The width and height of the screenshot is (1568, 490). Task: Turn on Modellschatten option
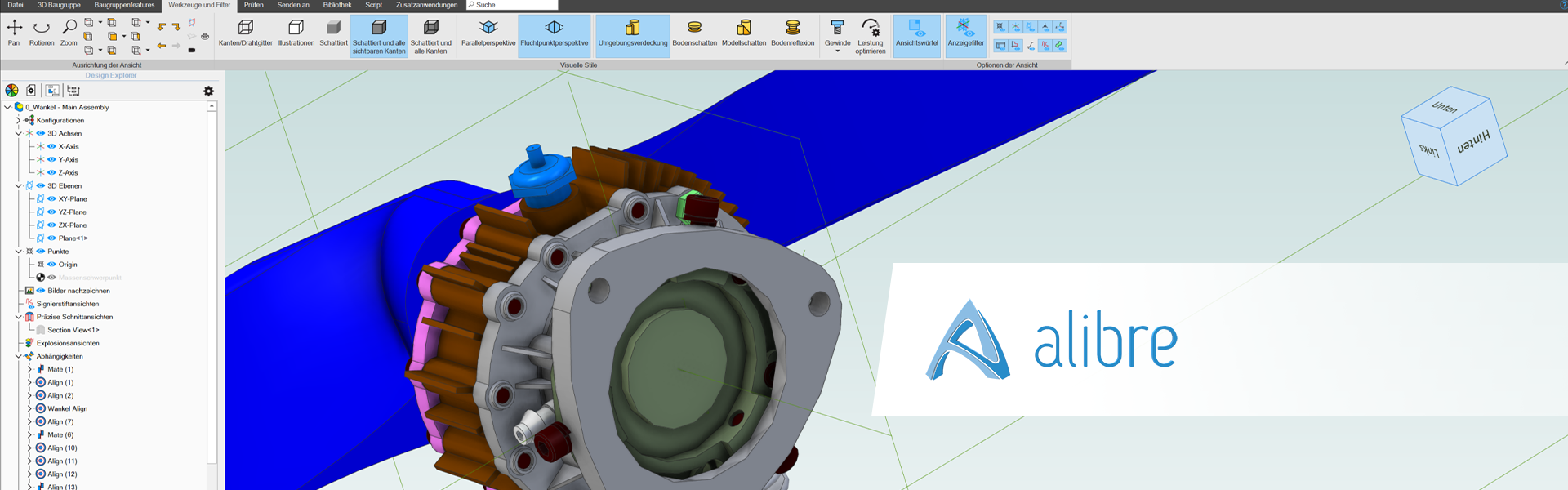coord(743,33)
